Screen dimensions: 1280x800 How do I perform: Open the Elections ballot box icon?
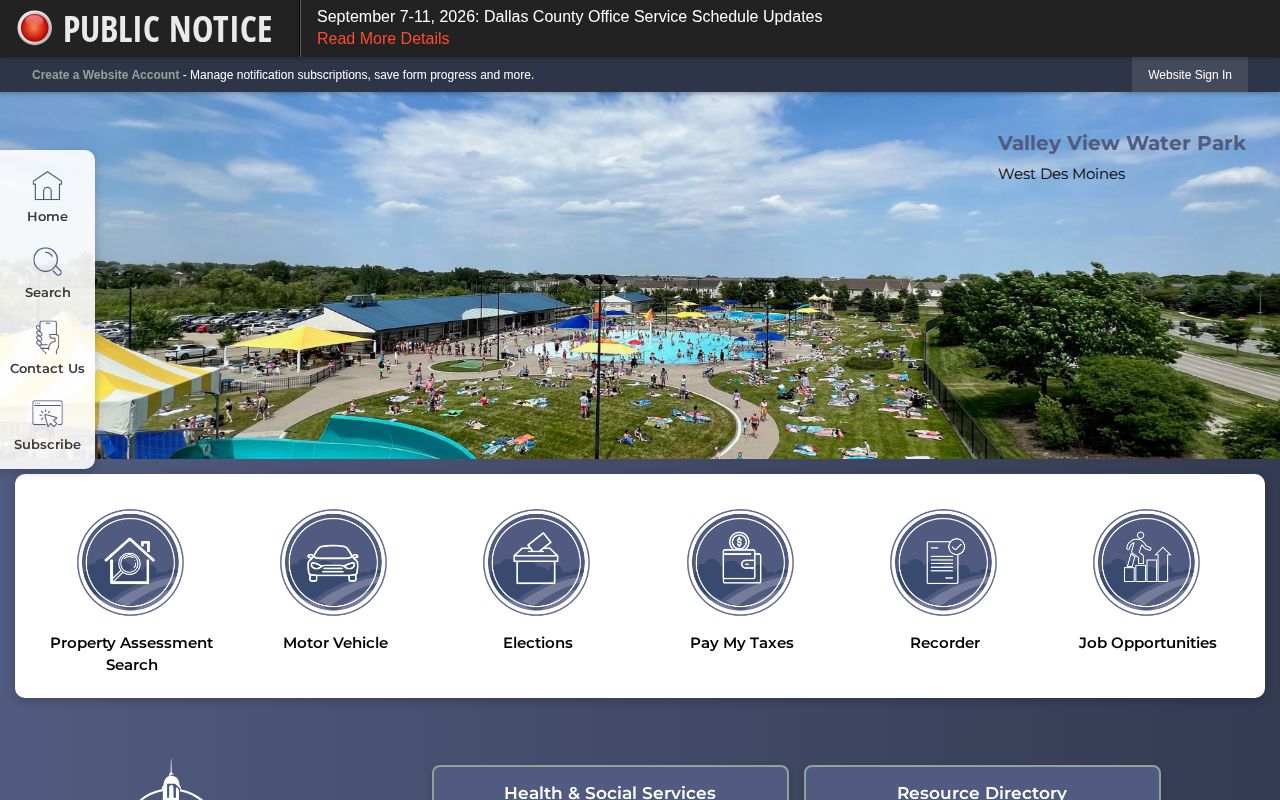(x=537, y=562)
